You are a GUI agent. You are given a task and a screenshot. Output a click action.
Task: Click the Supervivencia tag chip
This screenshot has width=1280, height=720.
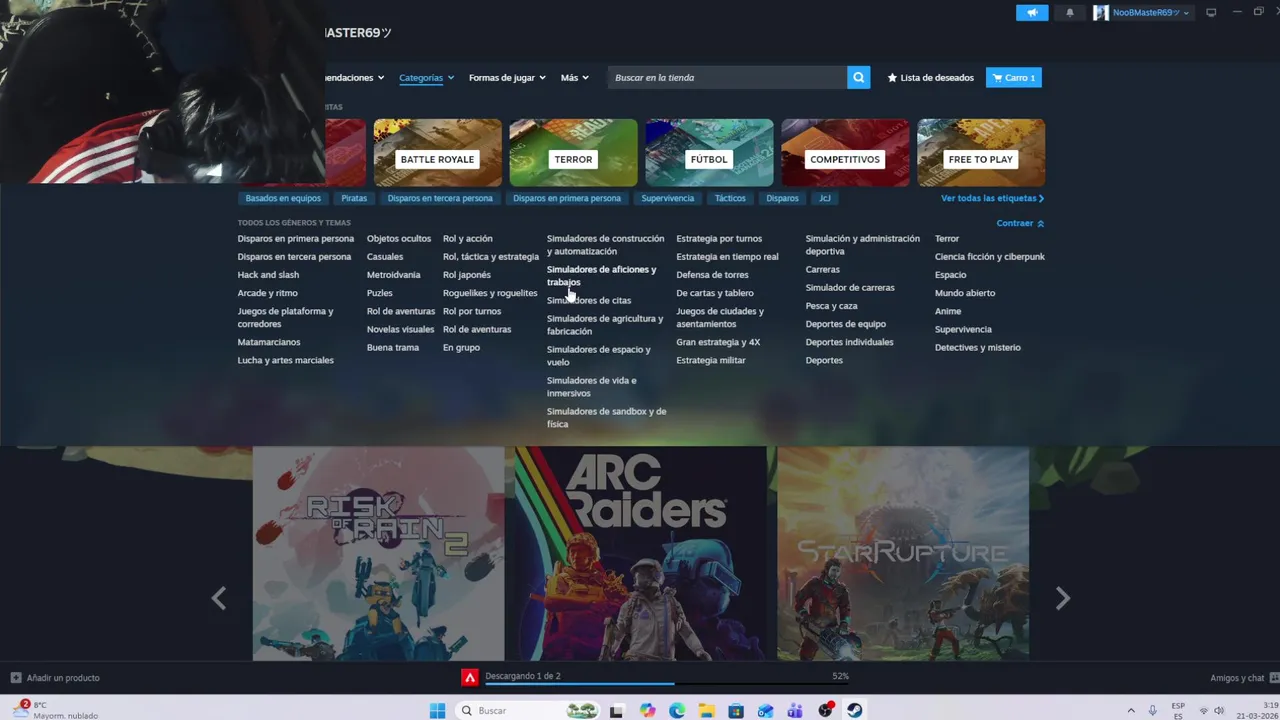(667, 198)
